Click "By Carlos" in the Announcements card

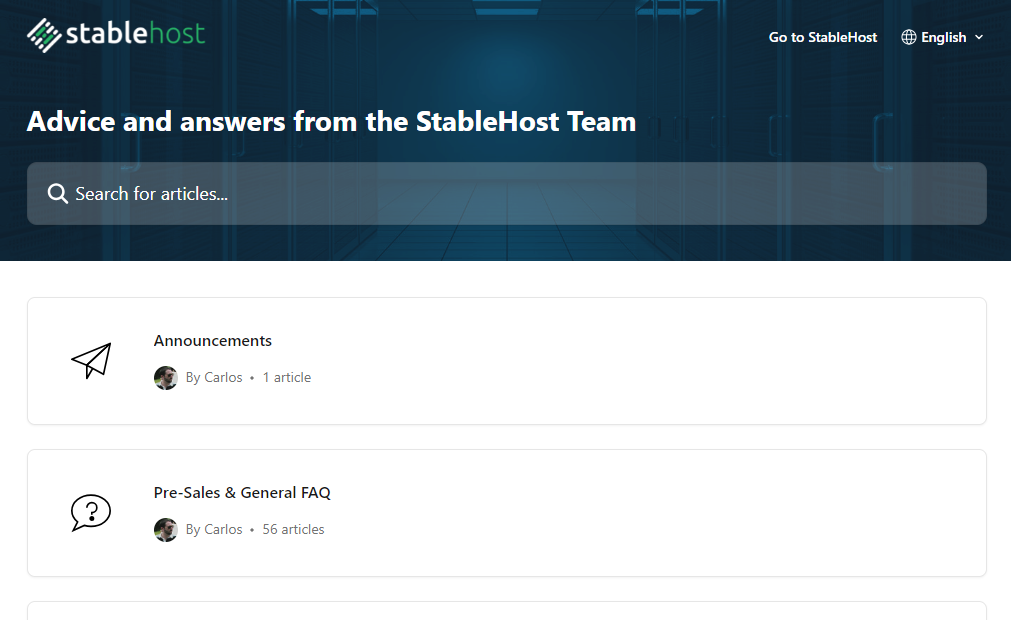(x=214, y=378)
